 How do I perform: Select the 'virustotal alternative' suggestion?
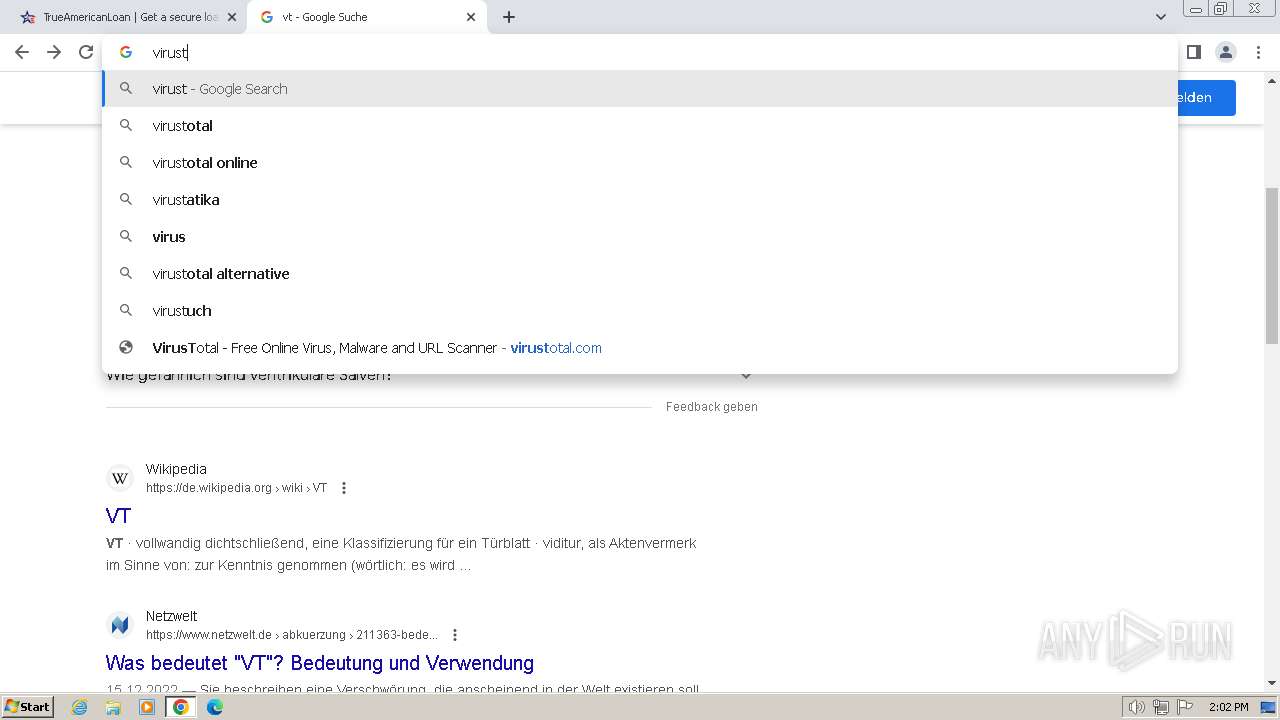pos(640,274)
